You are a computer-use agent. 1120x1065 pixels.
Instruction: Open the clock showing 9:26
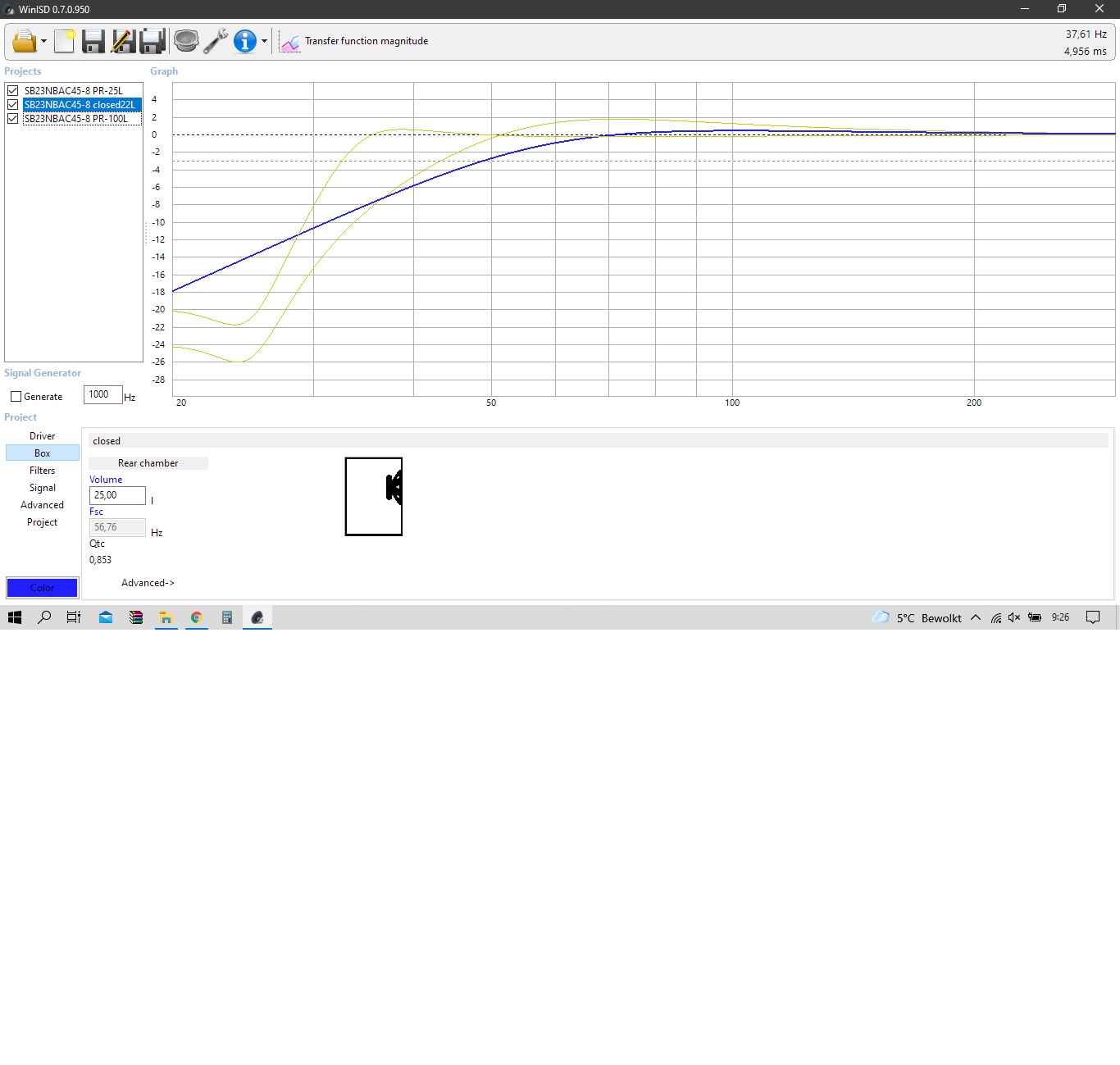click(x=1061, y=617)
